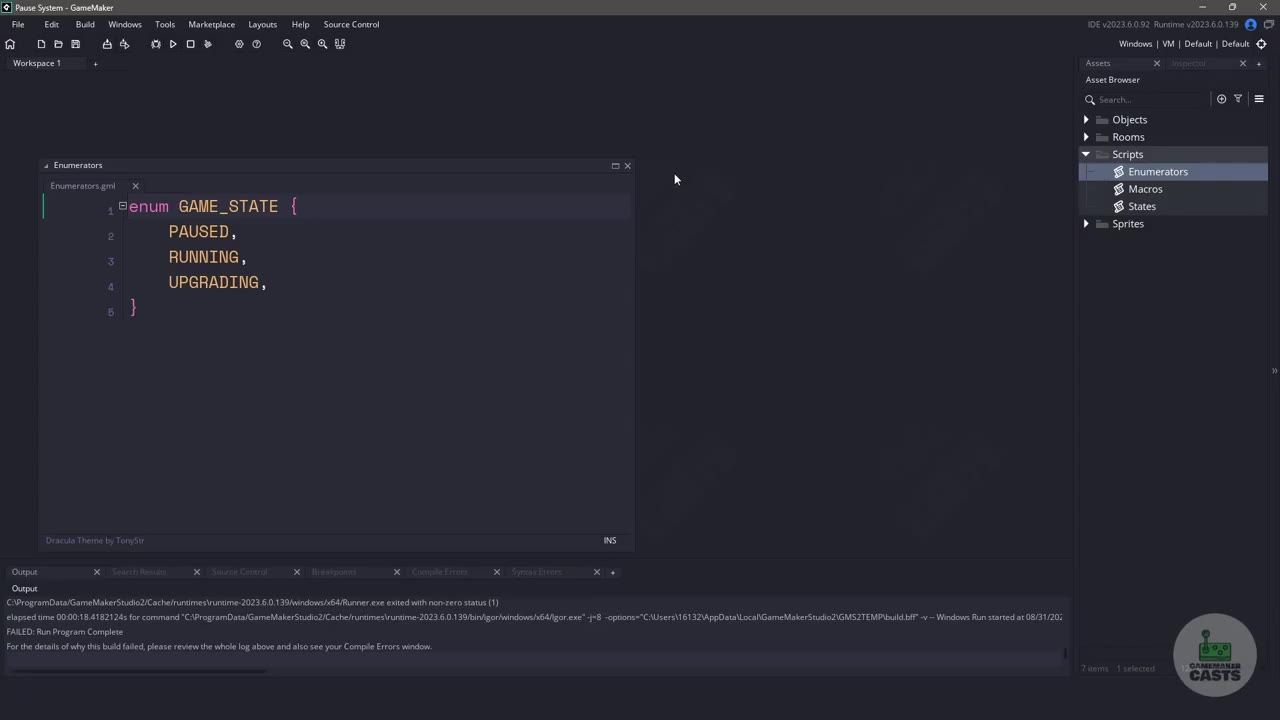Image resolution: width=1280 pixels, height=720 pixels.
Task: Select the Macros script
Action: coord(1145,189)
